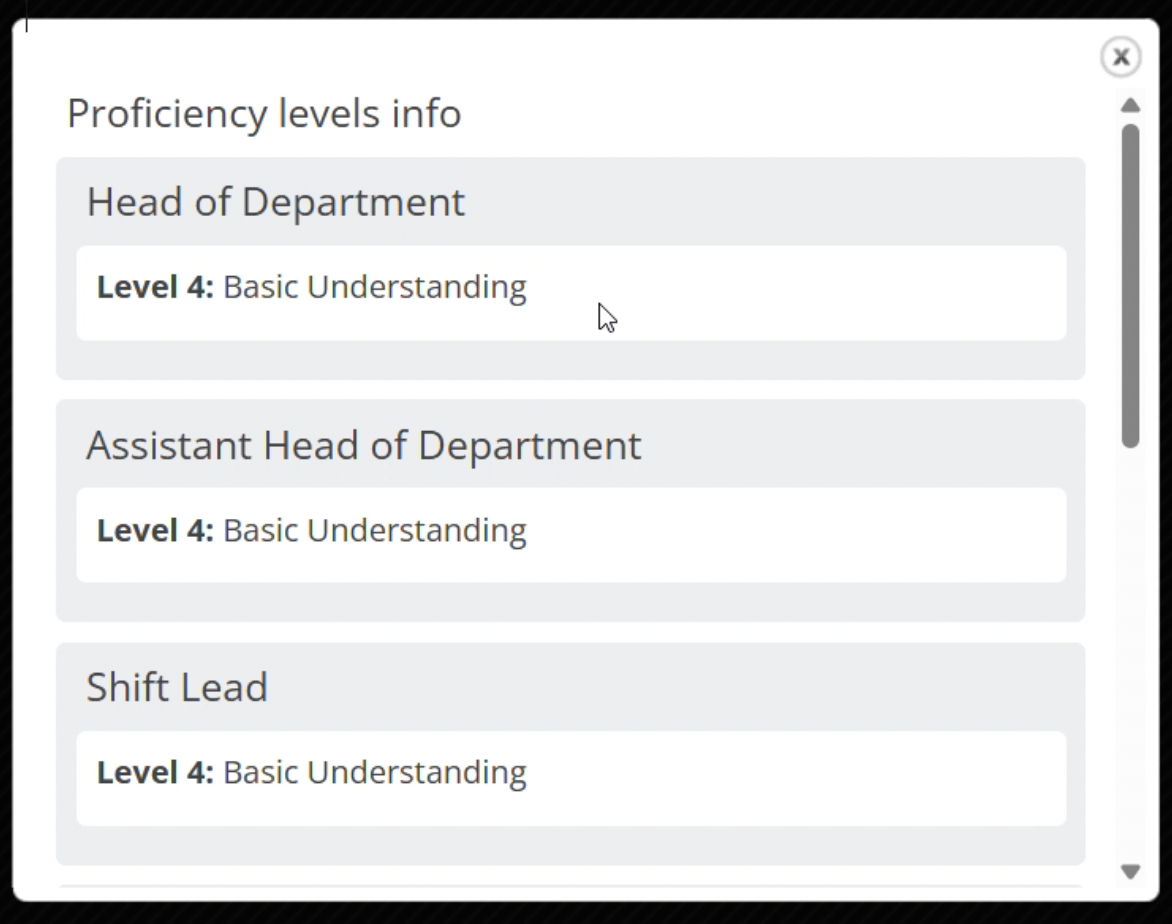Close the Proficiency levels info dialog
This screenshot has width=1172, height=924.
(x=1121, y=58)
